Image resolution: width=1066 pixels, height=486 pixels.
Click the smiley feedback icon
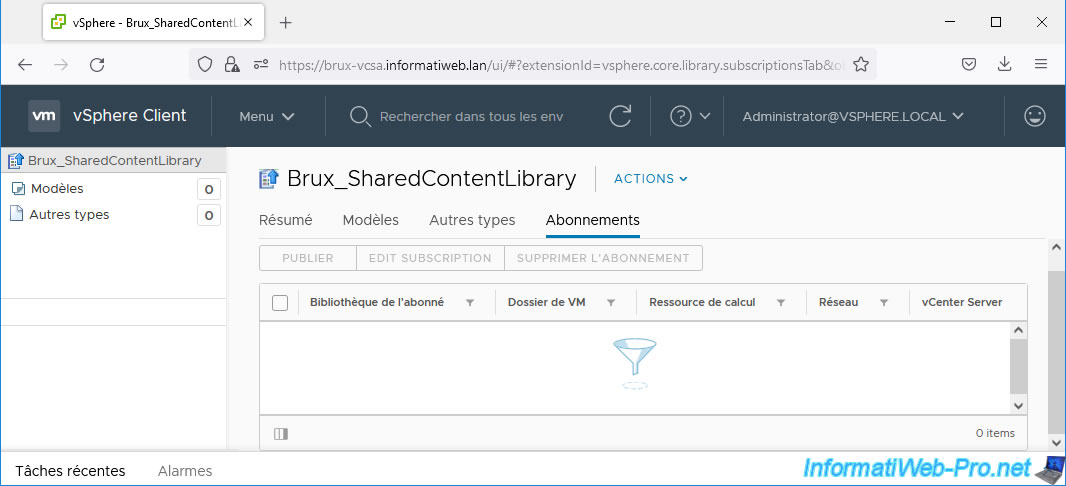click(x=1035, y=116)
